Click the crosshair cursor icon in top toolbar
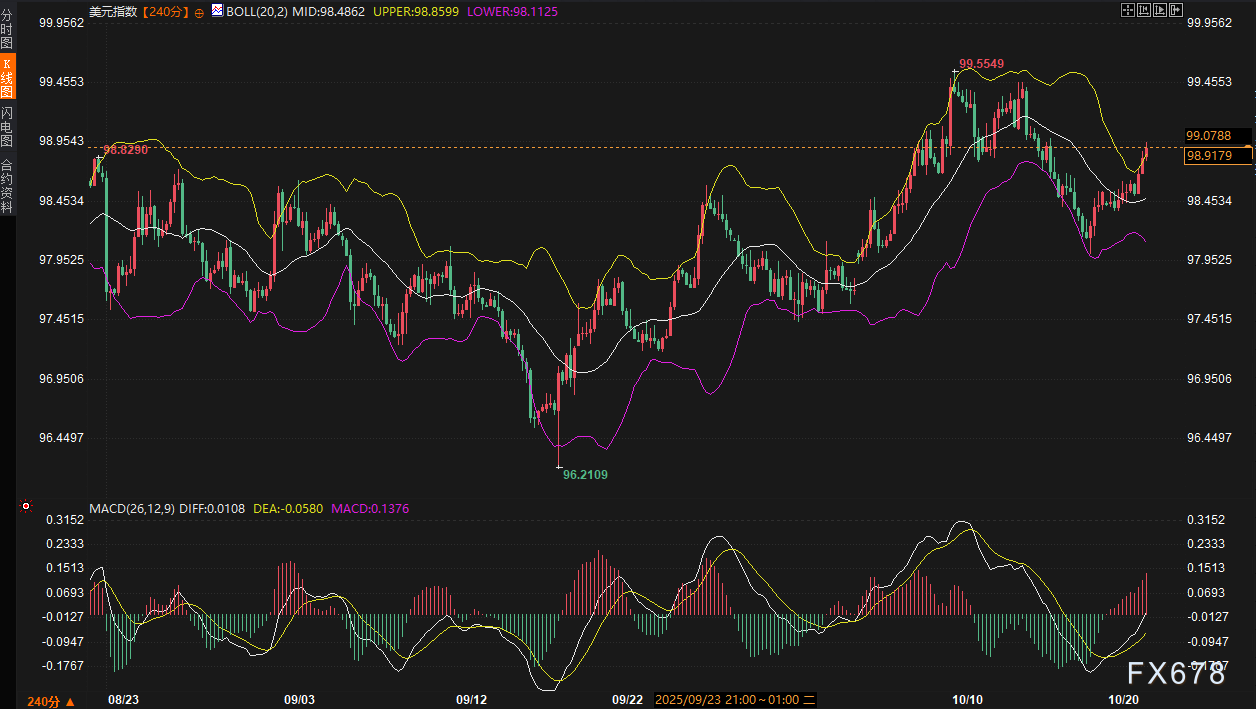The width and height of the screenshot is (1256, 709). 1128,10
